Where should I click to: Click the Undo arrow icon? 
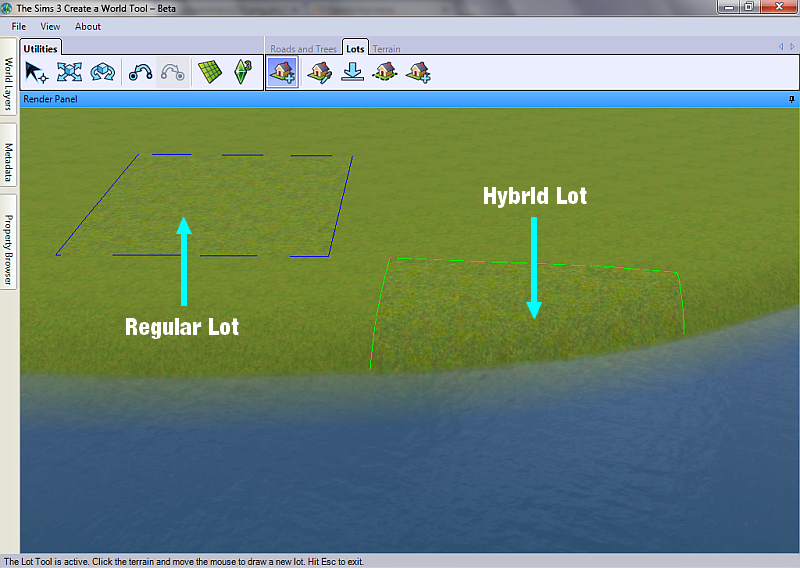(140, 72)
